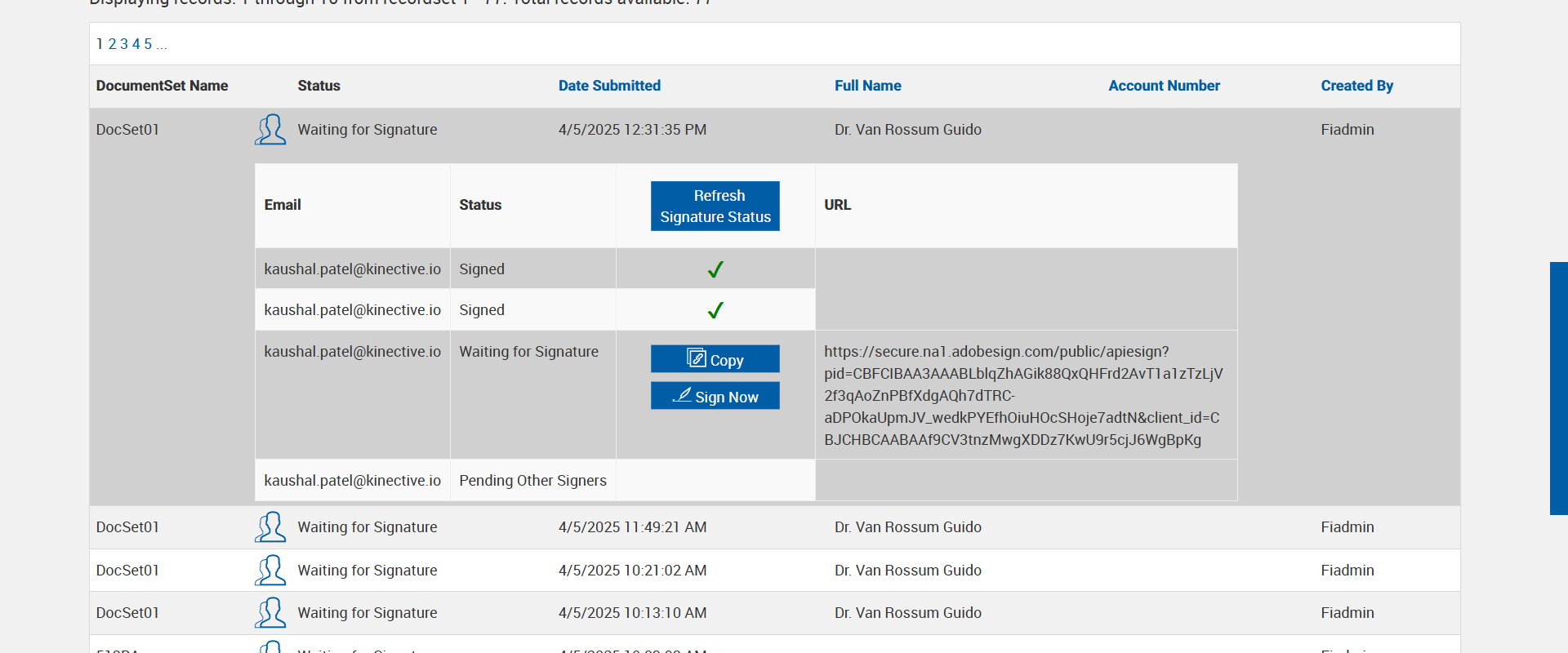Navigate to page 5 of records
Image resolution: width=1568 pixels, height=653 pixels.
point(148,44)
